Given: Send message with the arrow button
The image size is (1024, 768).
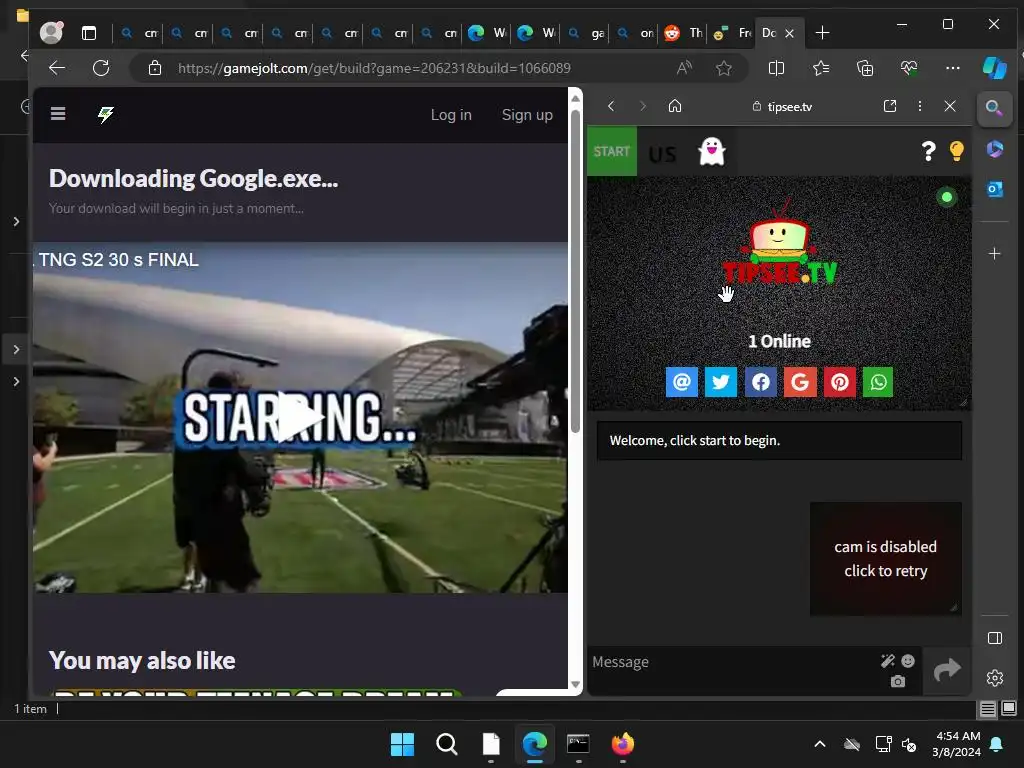Looking at the screenshot, I should click(947, 669).
